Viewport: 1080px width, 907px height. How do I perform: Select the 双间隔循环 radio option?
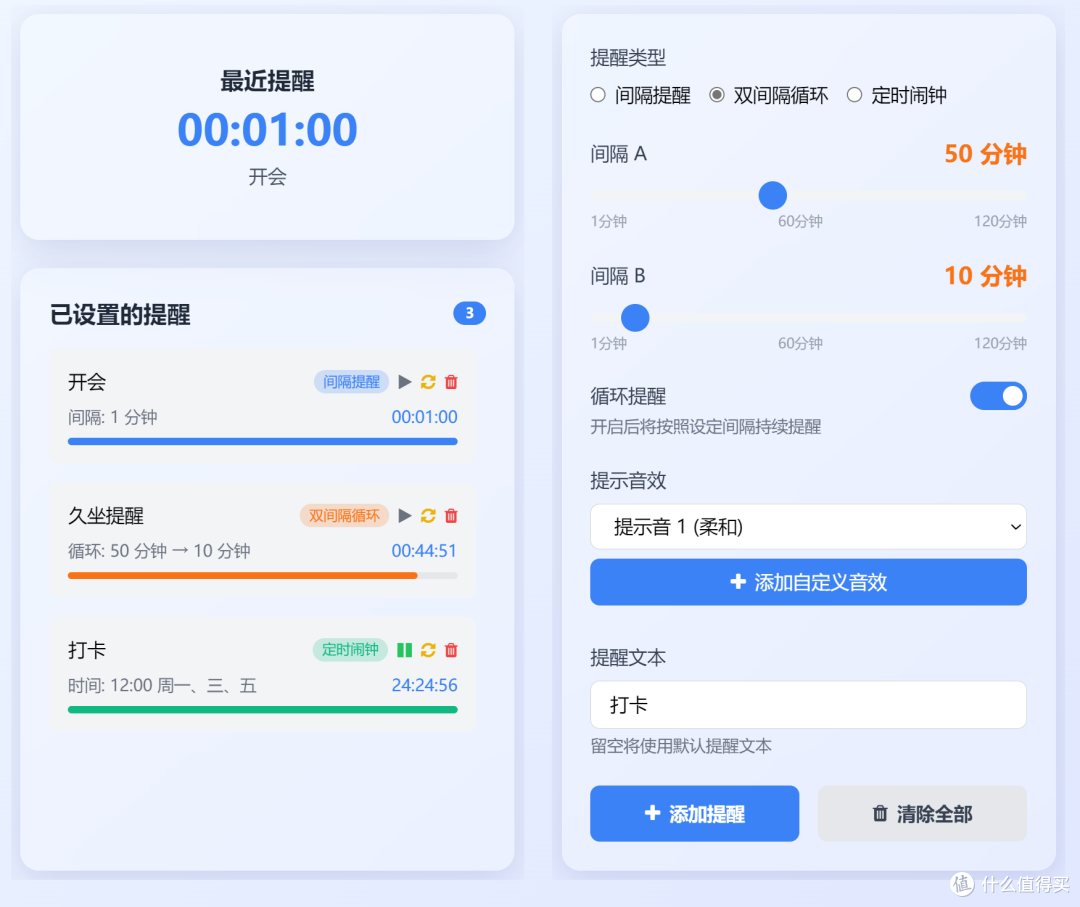coord(717,95)
